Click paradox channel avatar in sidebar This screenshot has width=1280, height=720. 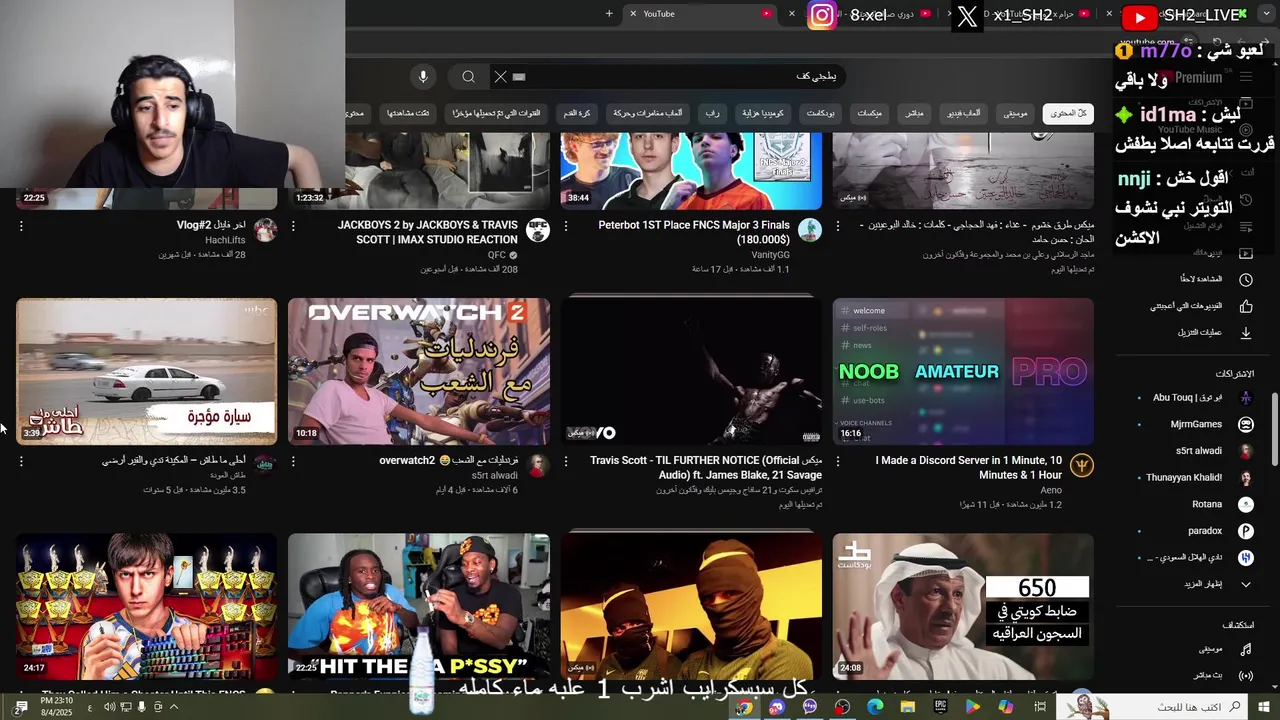[1246, 531]
